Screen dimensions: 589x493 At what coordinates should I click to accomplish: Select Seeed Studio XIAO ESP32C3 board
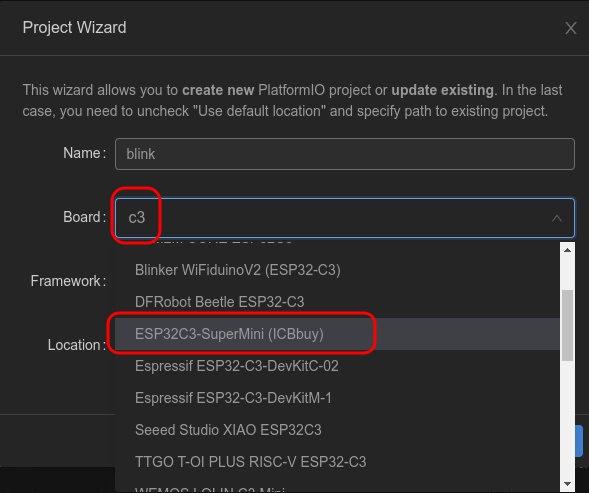337,429
